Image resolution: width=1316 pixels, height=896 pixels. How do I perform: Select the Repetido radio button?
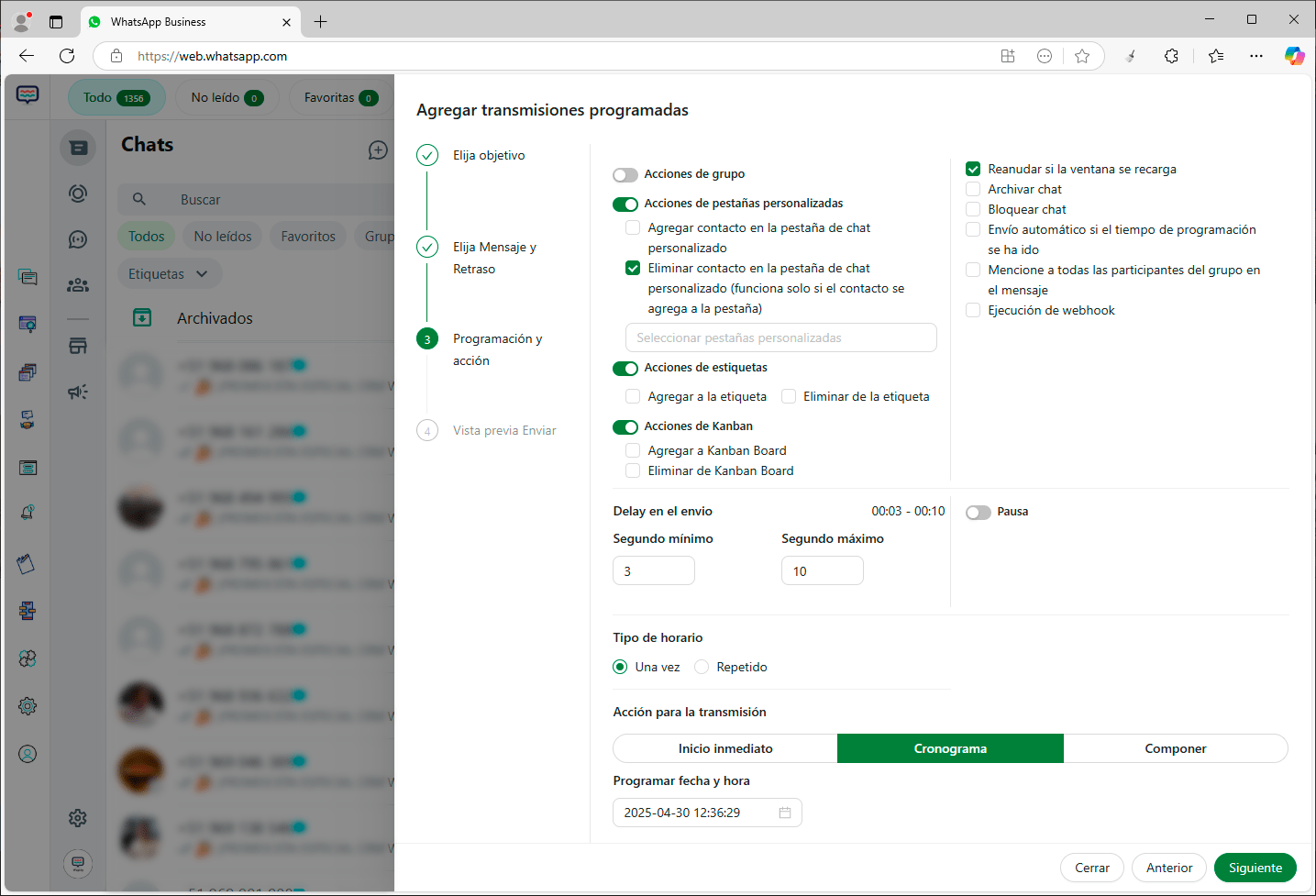702,667
